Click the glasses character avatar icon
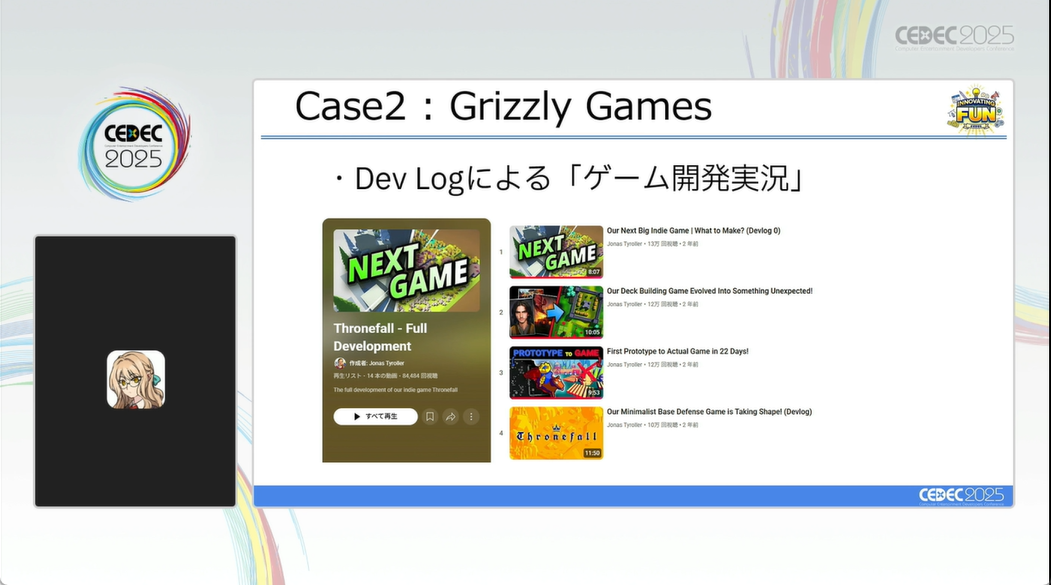Image resolution: width=1051 pixels, height=585 pixels. click(x=136, y=379)
